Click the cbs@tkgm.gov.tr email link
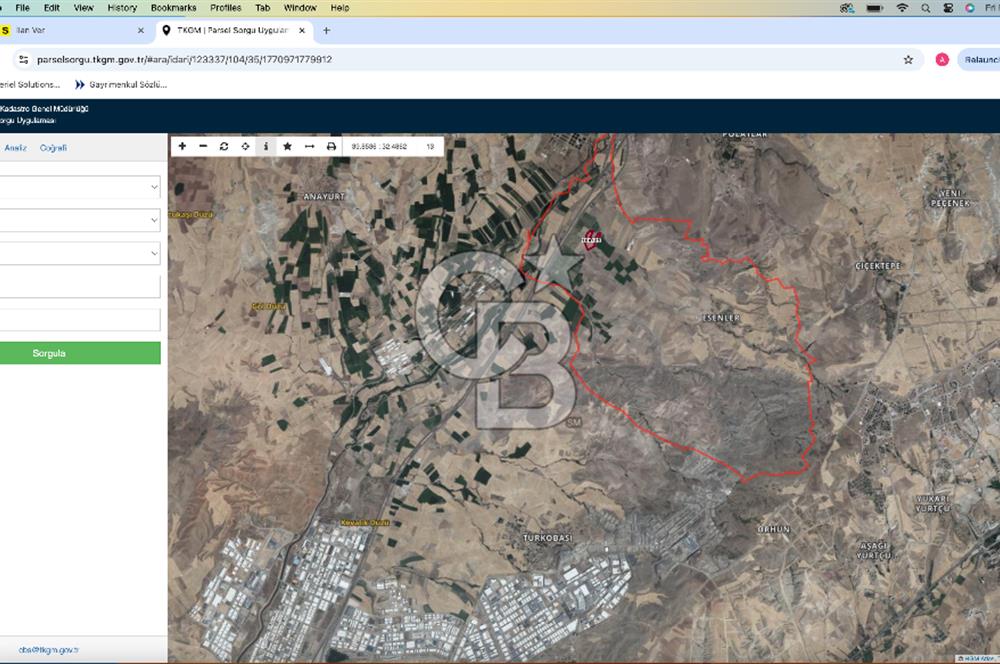The image size is (1000, 664). [x=41, y=650]
